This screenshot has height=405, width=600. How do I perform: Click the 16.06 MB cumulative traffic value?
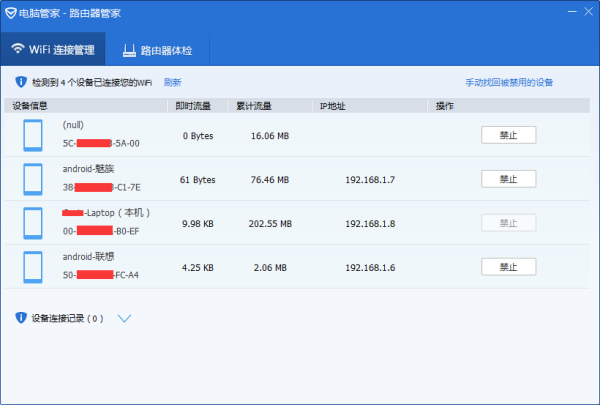click(x=270, y=136)
